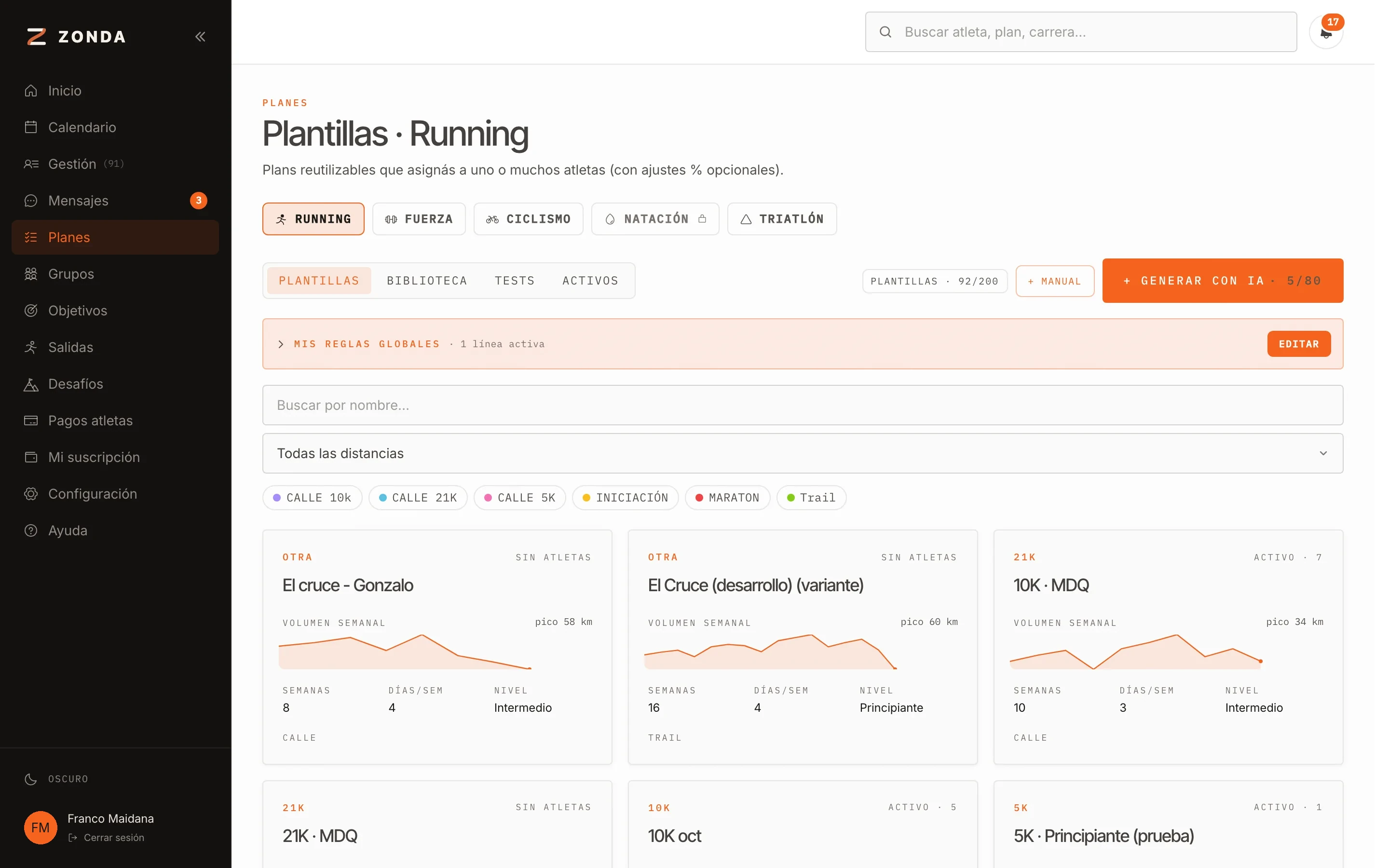1389x868 pixels.
Task: Click the Generar con IA button
Action: click(1223, 281)
